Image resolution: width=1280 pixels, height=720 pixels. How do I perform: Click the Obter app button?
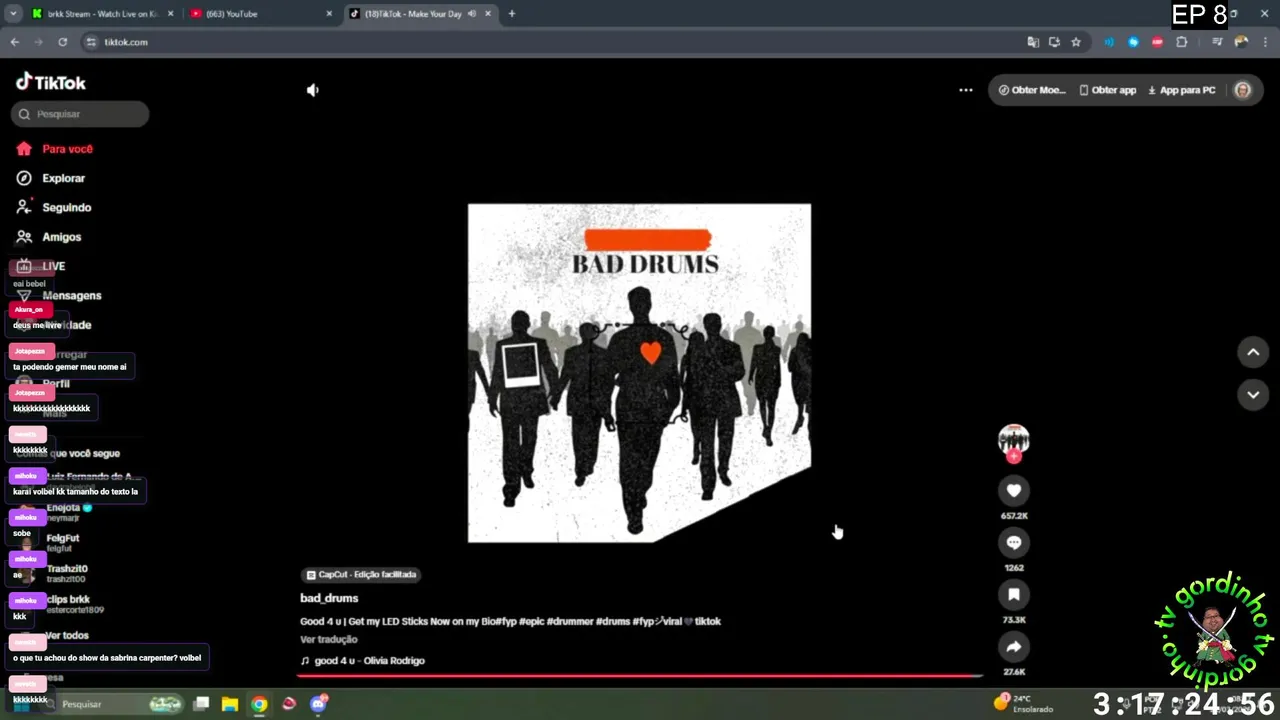pyautogui.click(x=1107, y=90)
